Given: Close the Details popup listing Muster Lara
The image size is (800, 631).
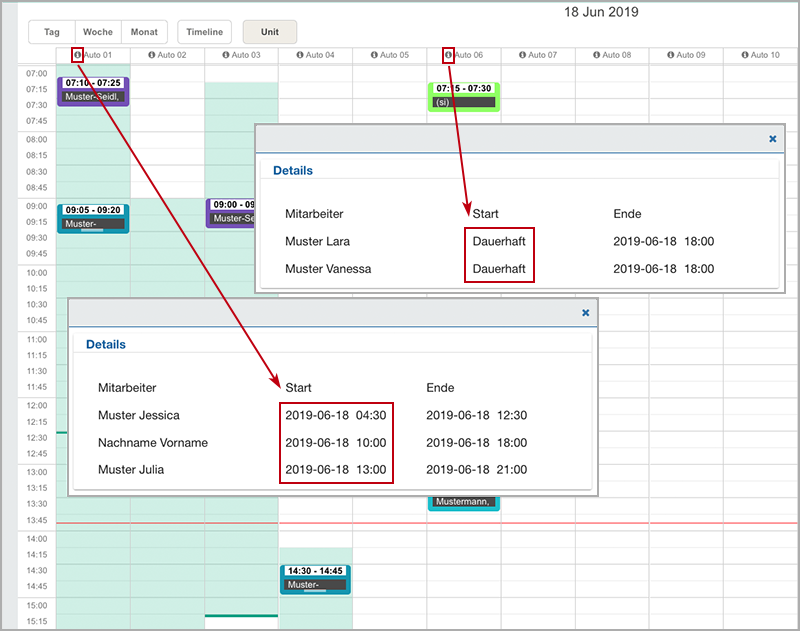Looking at the screenshot, I should (x=773, y=139).
